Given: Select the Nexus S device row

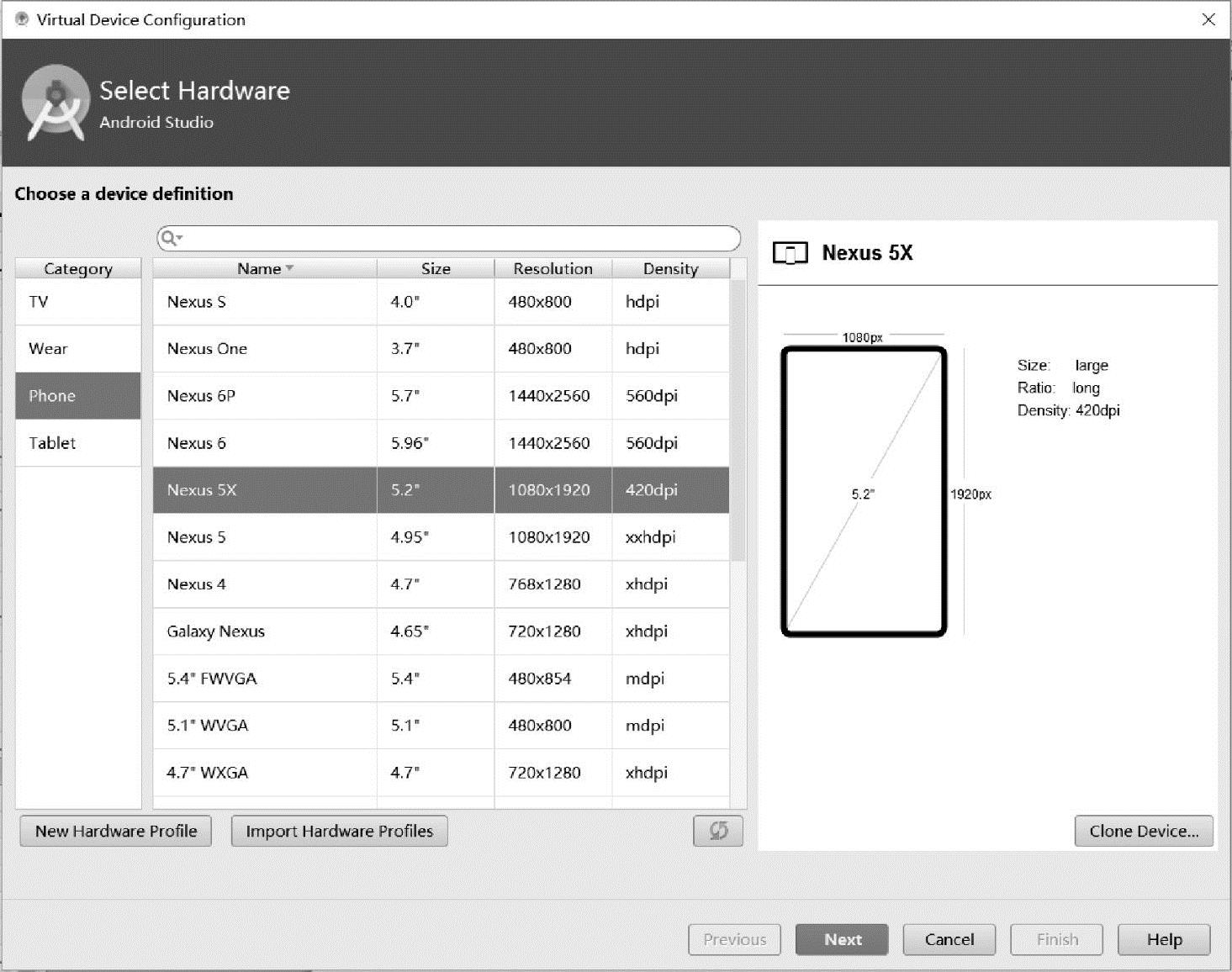Looking at the screenshot, I should tap(442, 302).
